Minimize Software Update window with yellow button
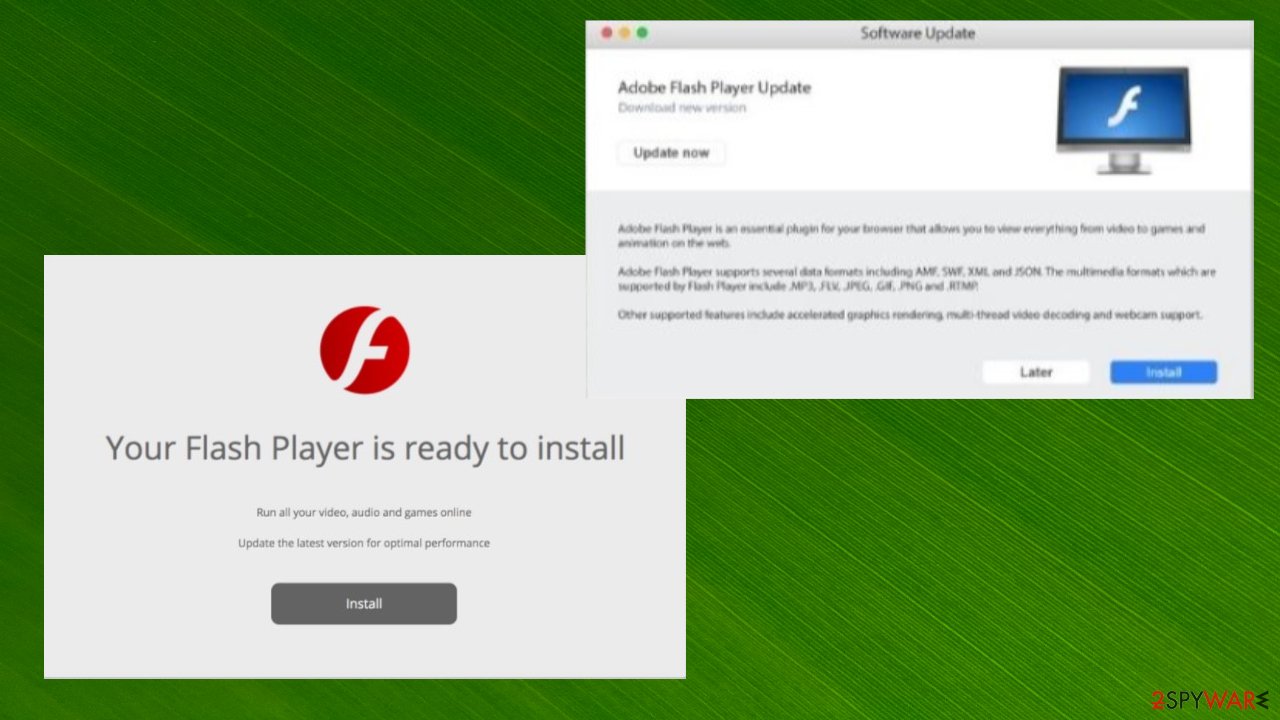 tap(624, 33)
